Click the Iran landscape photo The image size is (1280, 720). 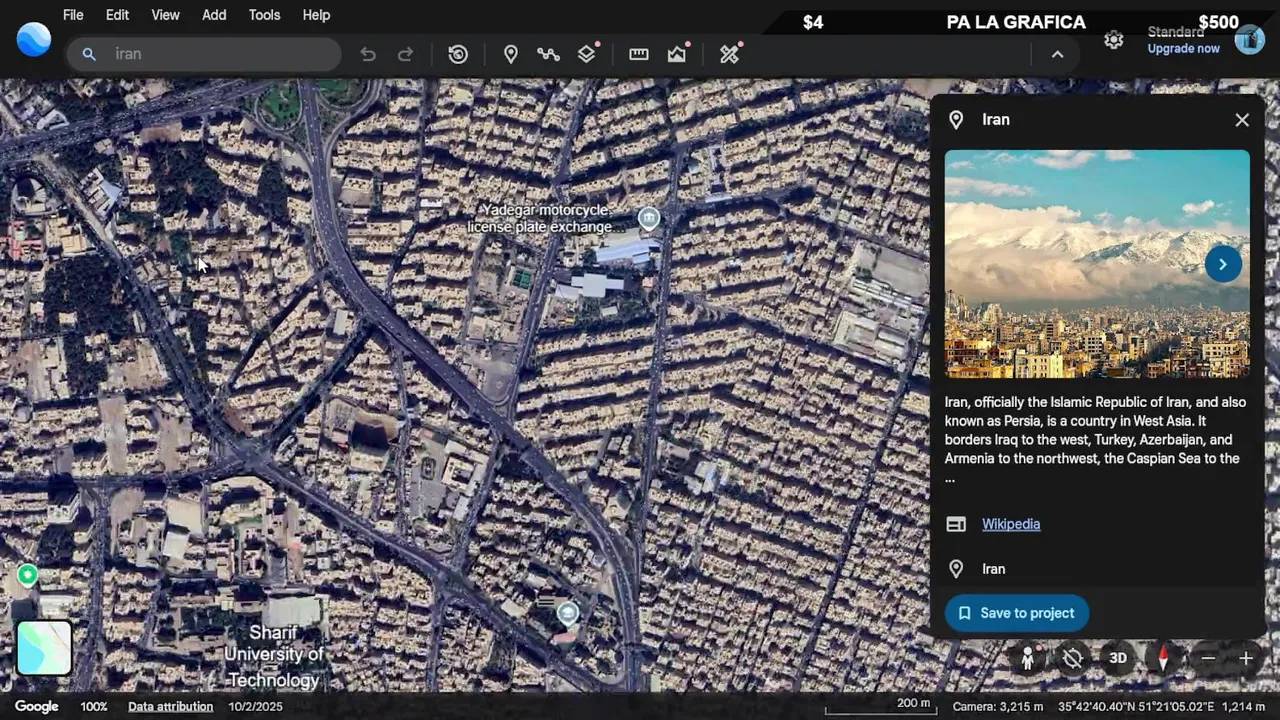pyautogui.click(x=1097, y=264)
